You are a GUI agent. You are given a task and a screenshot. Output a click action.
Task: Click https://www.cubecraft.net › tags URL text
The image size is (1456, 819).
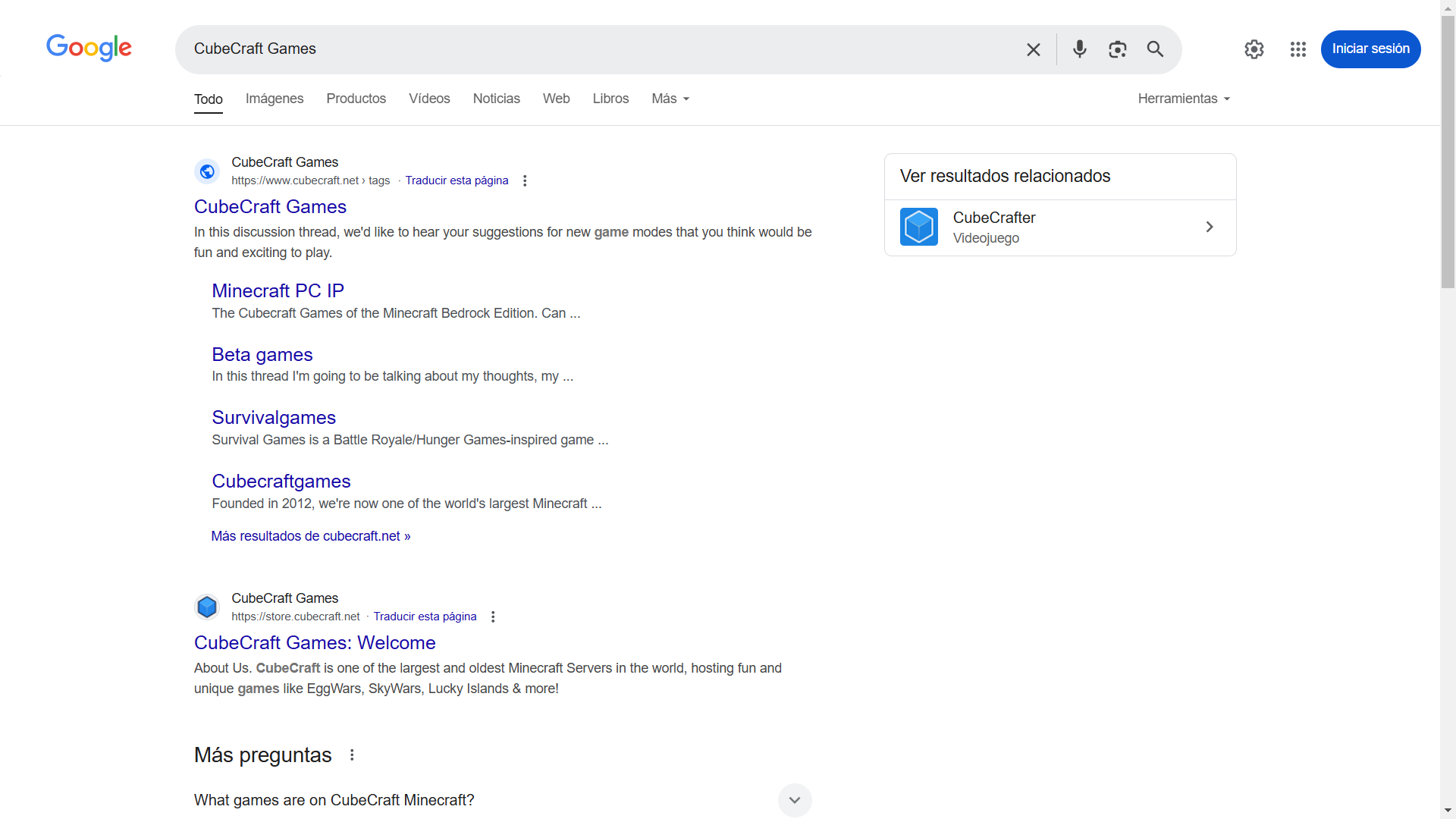(x=311, y=180)
